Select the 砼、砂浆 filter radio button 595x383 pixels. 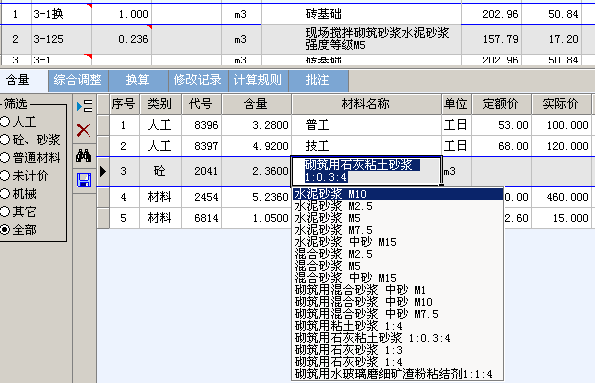point(5,139)
